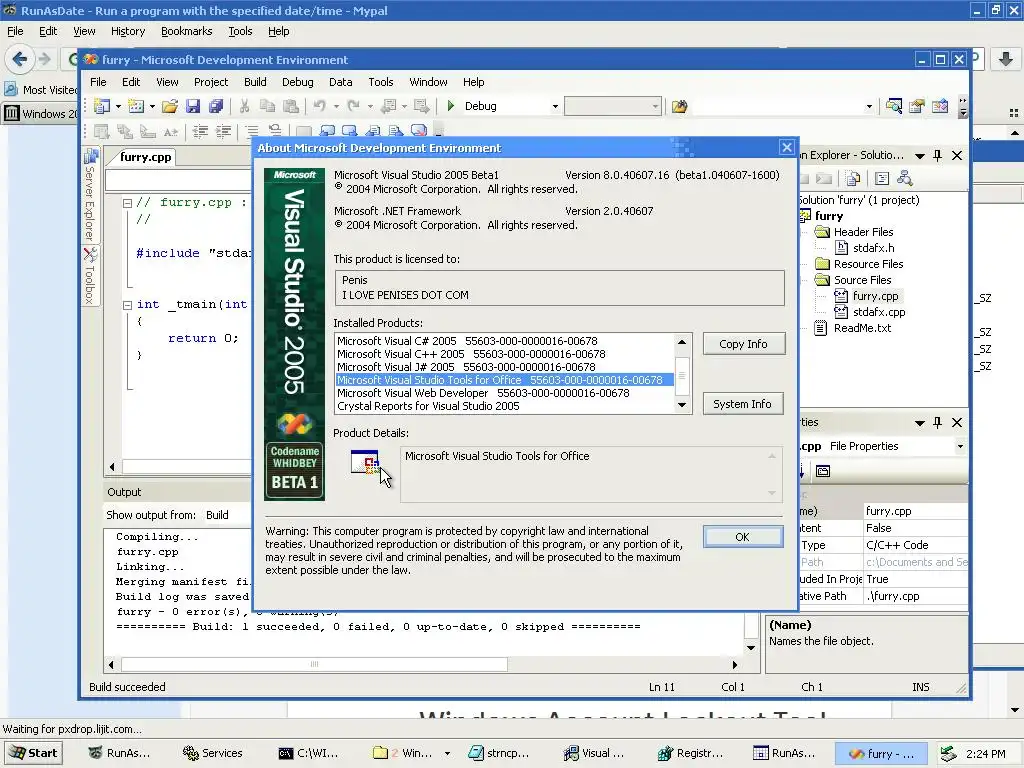Click the Redo arrow icon
Viewport: 1024px width, 768px height.
[353, 106]
